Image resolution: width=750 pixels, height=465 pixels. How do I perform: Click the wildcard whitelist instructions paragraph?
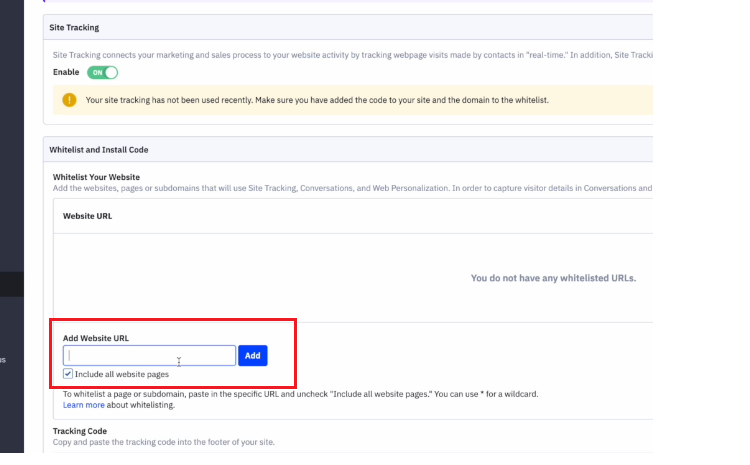(x=300, y=394)
